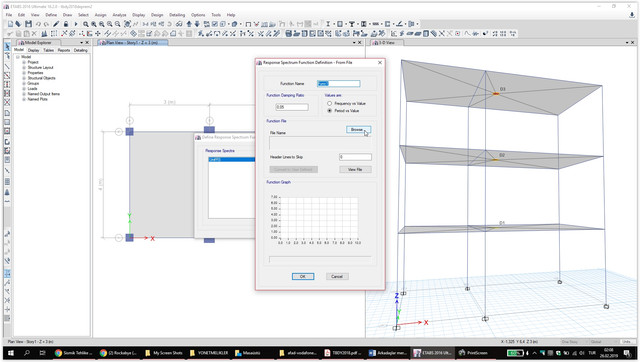Viewport: 640px width, 362px height.
Task: Switch to Detailing tab in Model Explorer
Action: click(x=80, y=50)
